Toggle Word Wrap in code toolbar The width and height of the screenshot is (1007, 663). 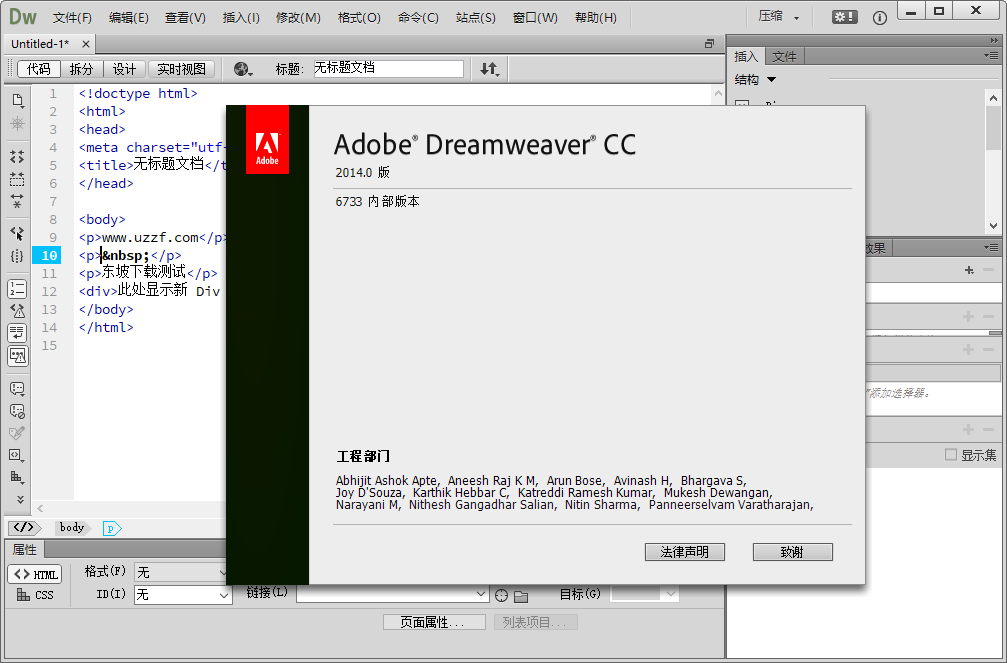pos(17,333)
